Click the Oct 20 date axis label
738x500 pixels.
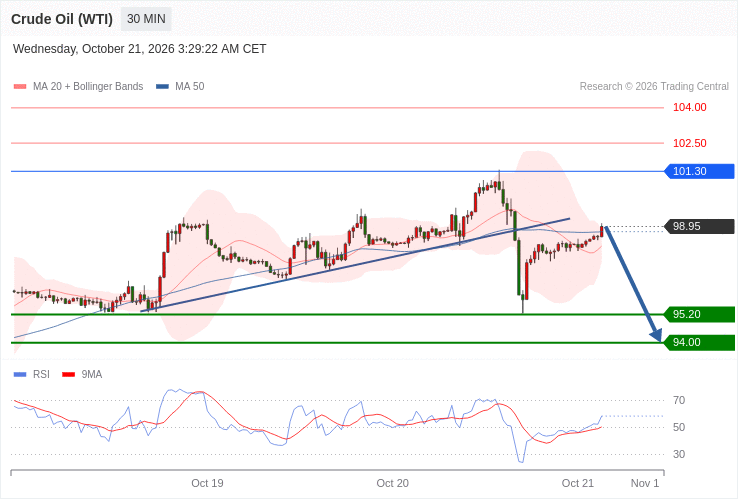click(x=393, y=484)
